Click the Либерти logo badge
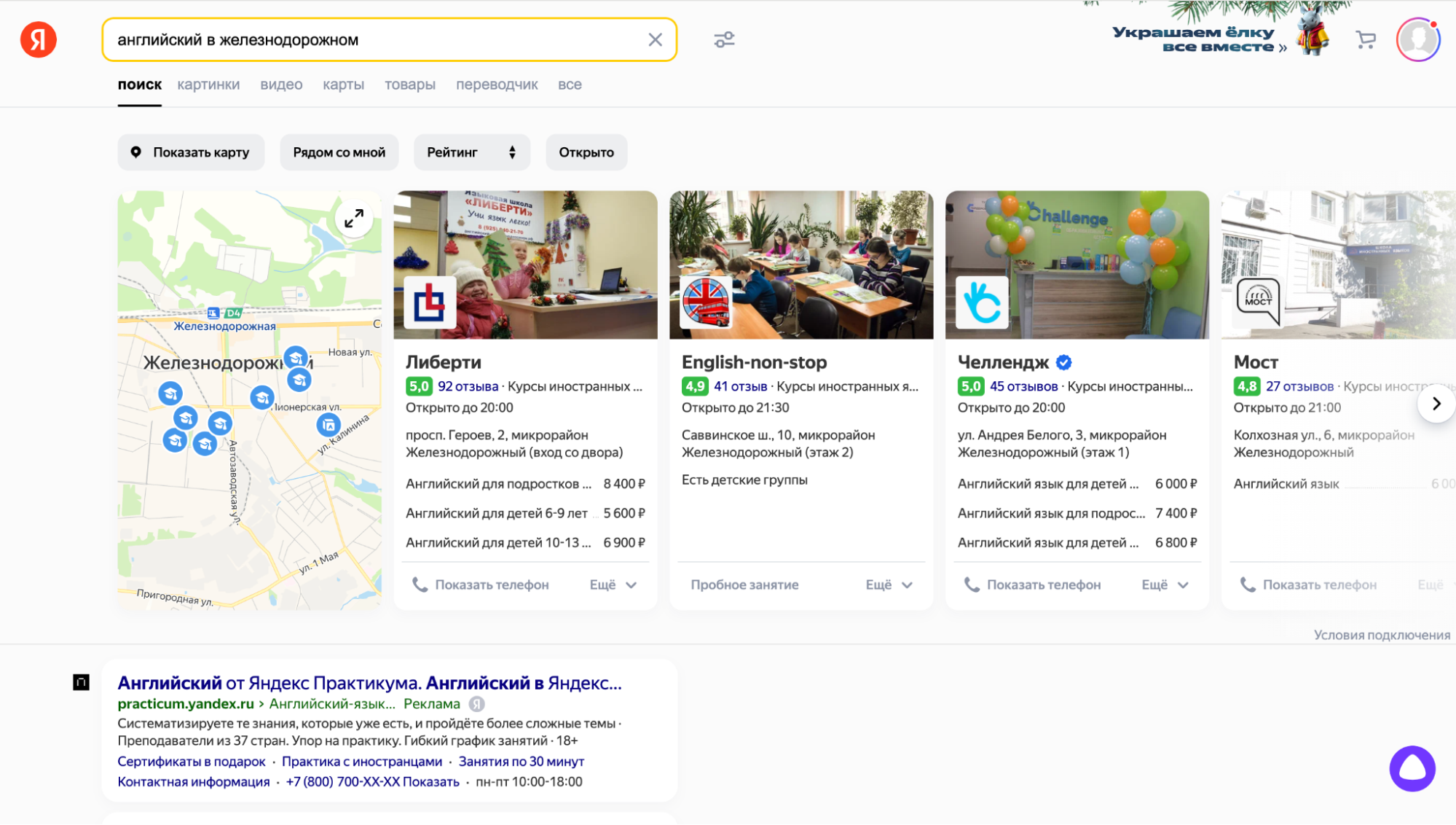 (x=430, y=302)
